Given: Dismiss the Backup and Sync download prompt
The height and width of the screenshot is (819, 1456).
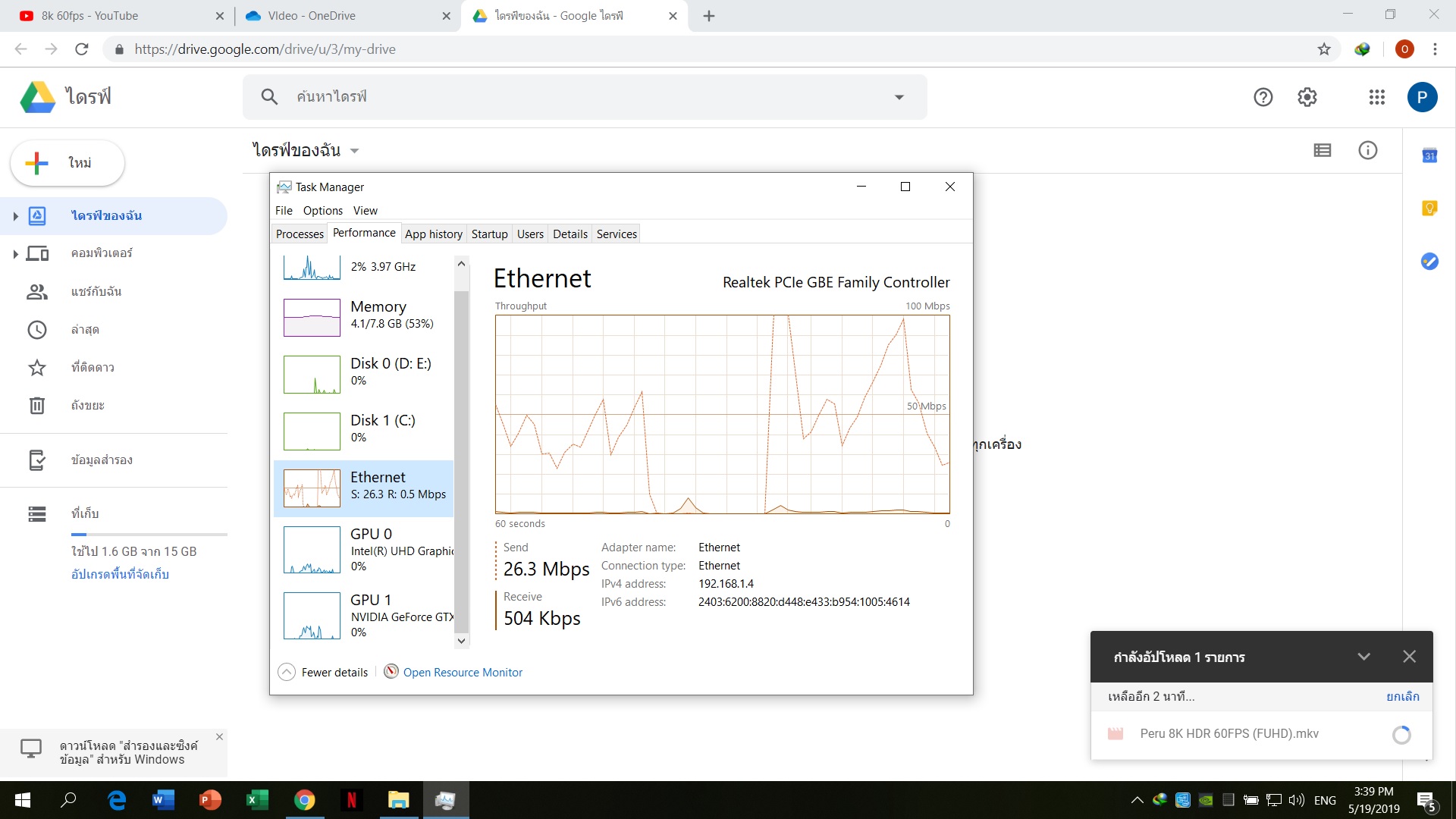Looking at the screenshot, I should 219,736.
